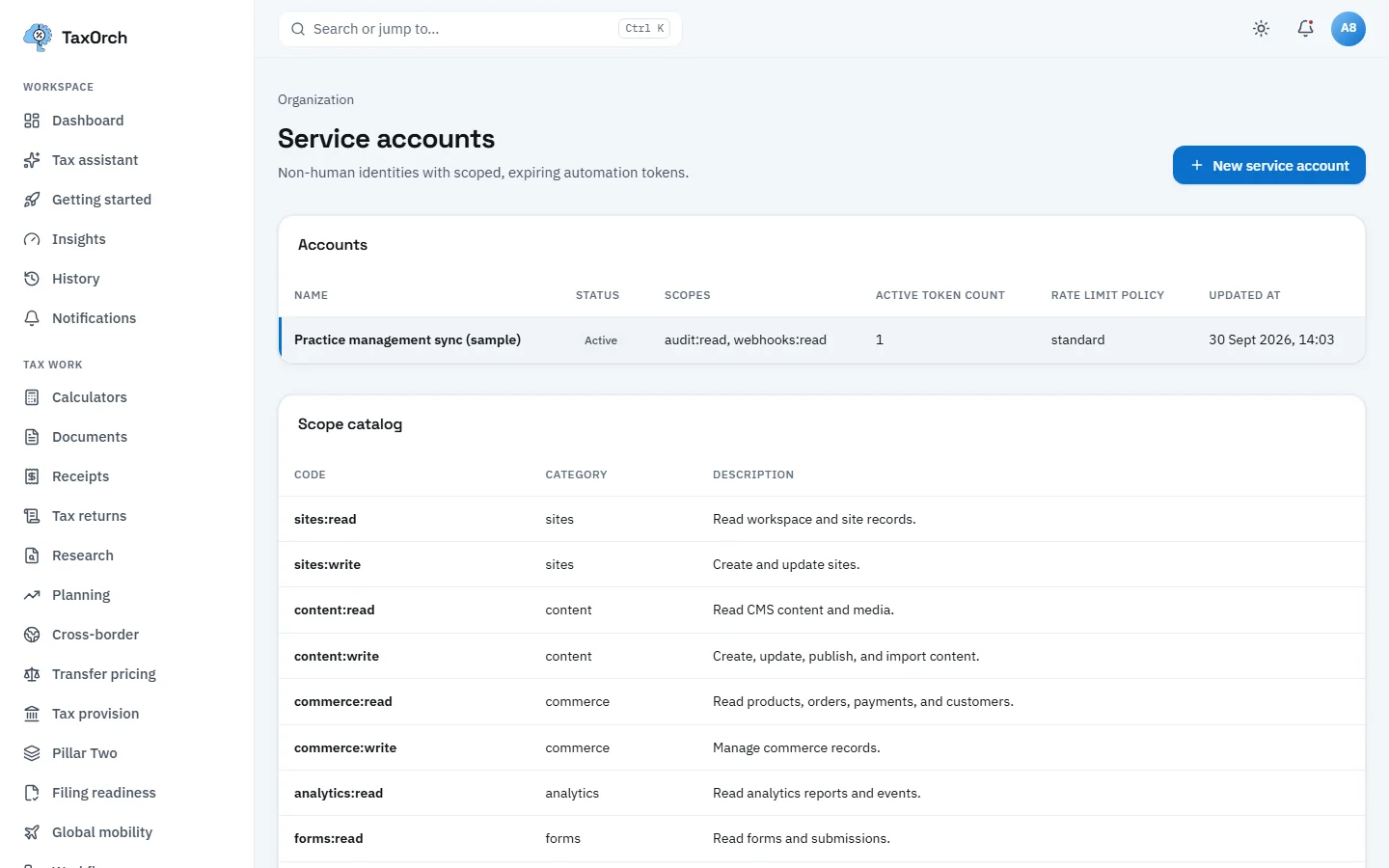Open Practice management sync (sample) row
Viewport: 1389px width, 868px height.
pyautogui.click(x=822, y=340)
